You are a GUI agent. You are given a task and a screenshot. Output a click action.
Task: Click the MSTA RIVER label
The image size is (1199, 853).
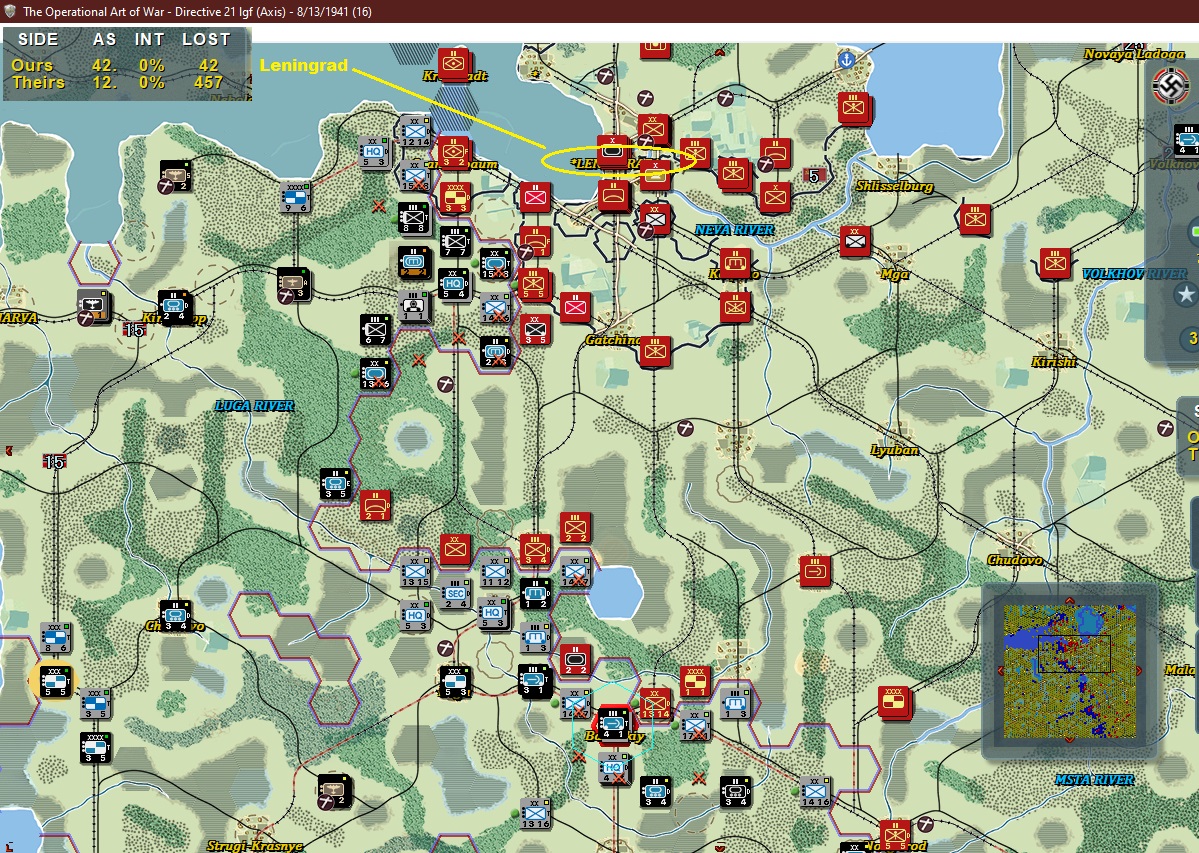[x=1094, y=780]
